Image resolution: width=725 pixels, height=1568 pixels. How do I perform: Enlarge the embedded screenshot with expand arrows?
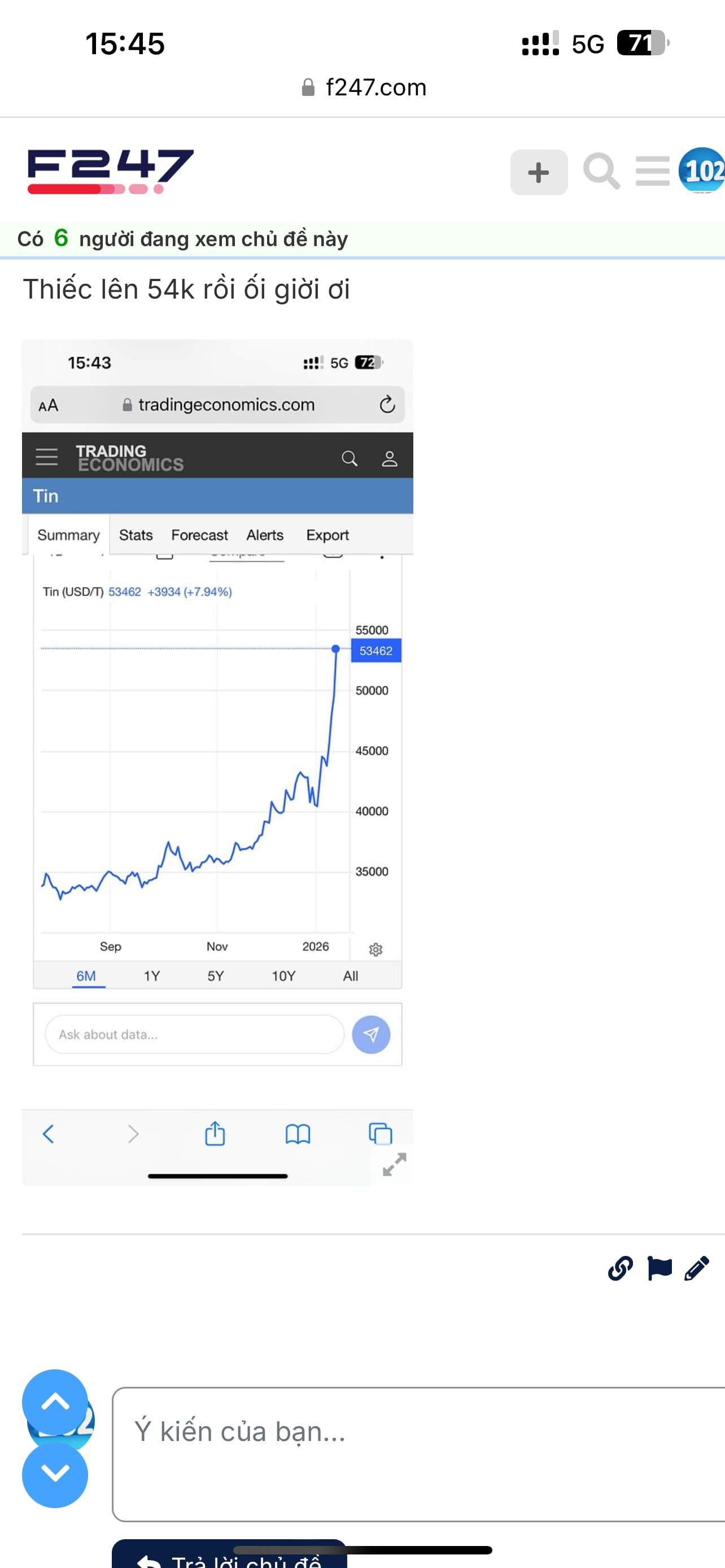[395, 1164]
